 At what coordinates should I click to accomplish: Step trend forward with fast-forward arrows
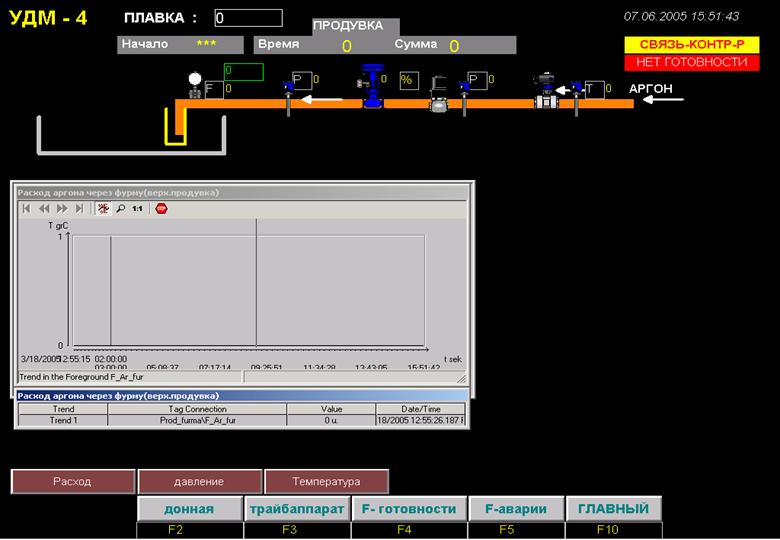click(x=62, y=209)
